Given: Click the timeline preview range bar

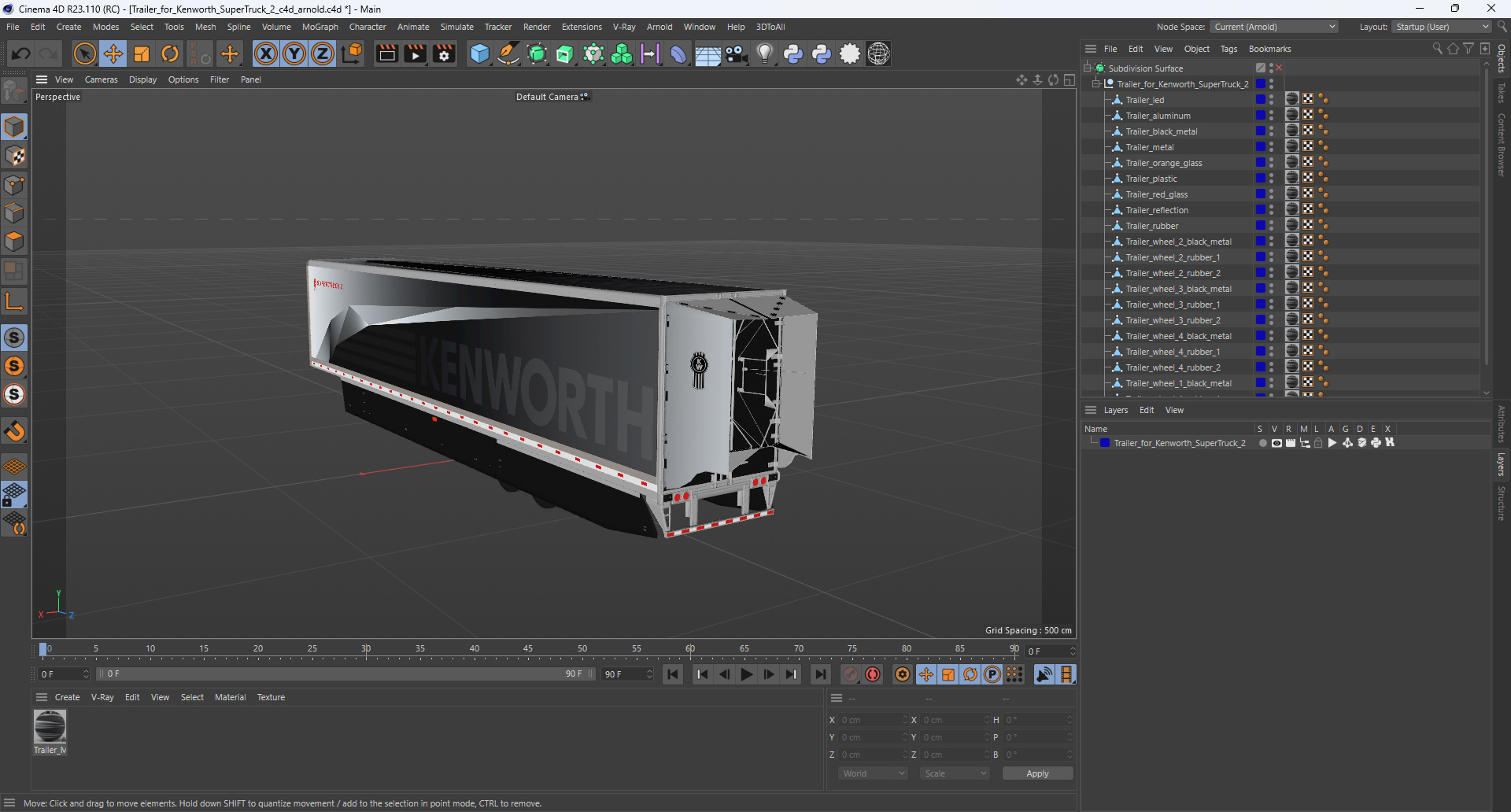Looking at the screenshot, I should pyautogui.click(x=345, y=674).
